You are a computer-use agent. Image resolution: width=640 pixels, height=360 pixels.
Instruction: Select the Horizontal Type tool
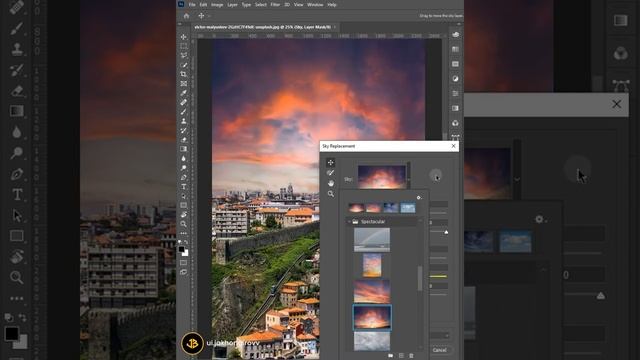(184, 187)
